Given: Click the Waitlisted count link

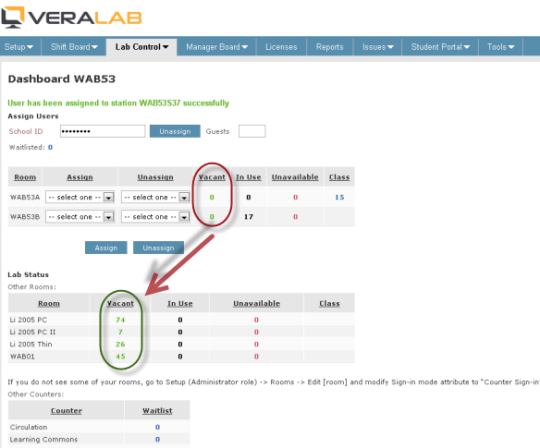Looking at the screenshot, I should pos(50,147).
